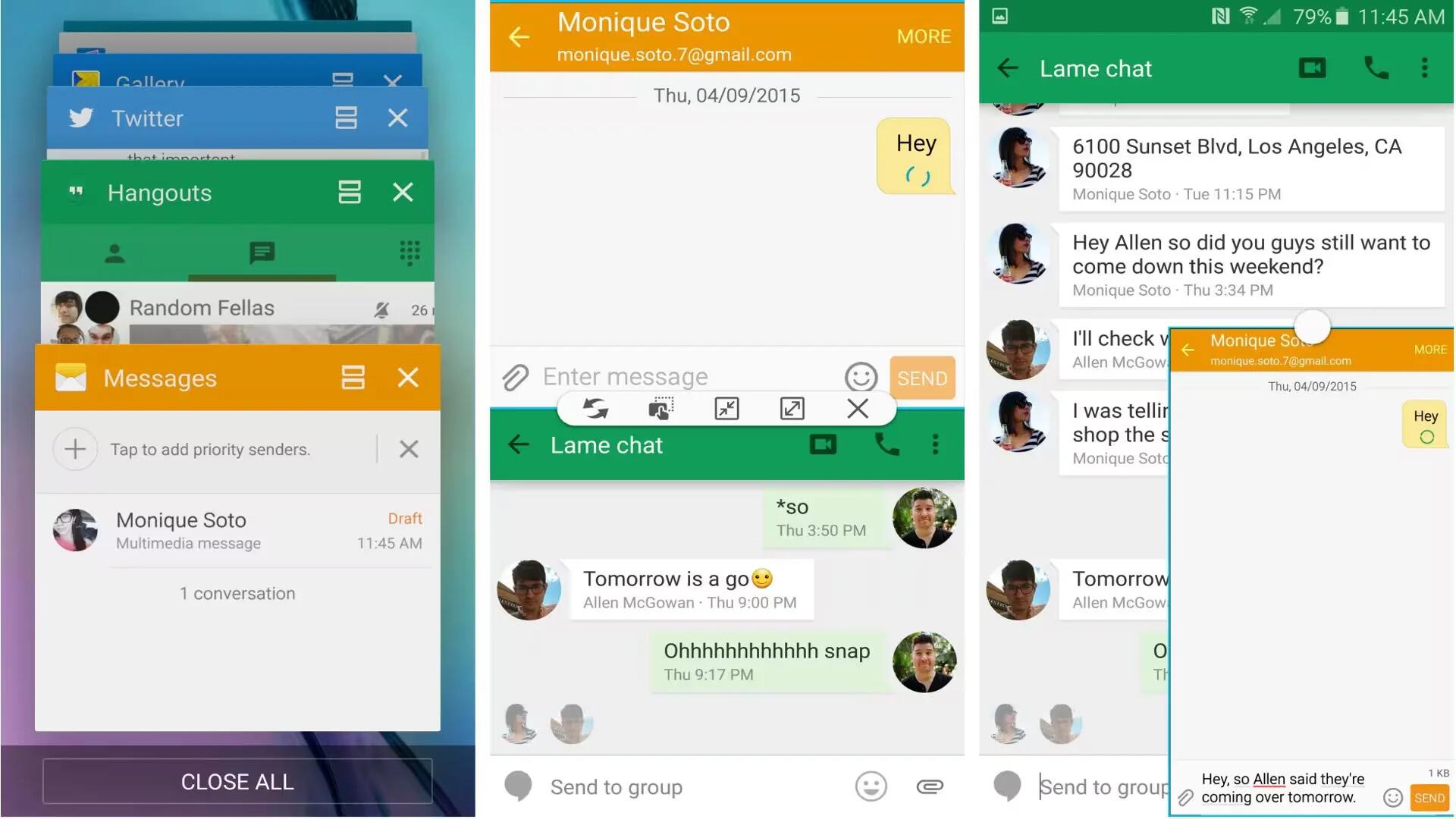1456x819 pixels.
Task: Tap the X to close image toolbar
Action: pos(857,408)
